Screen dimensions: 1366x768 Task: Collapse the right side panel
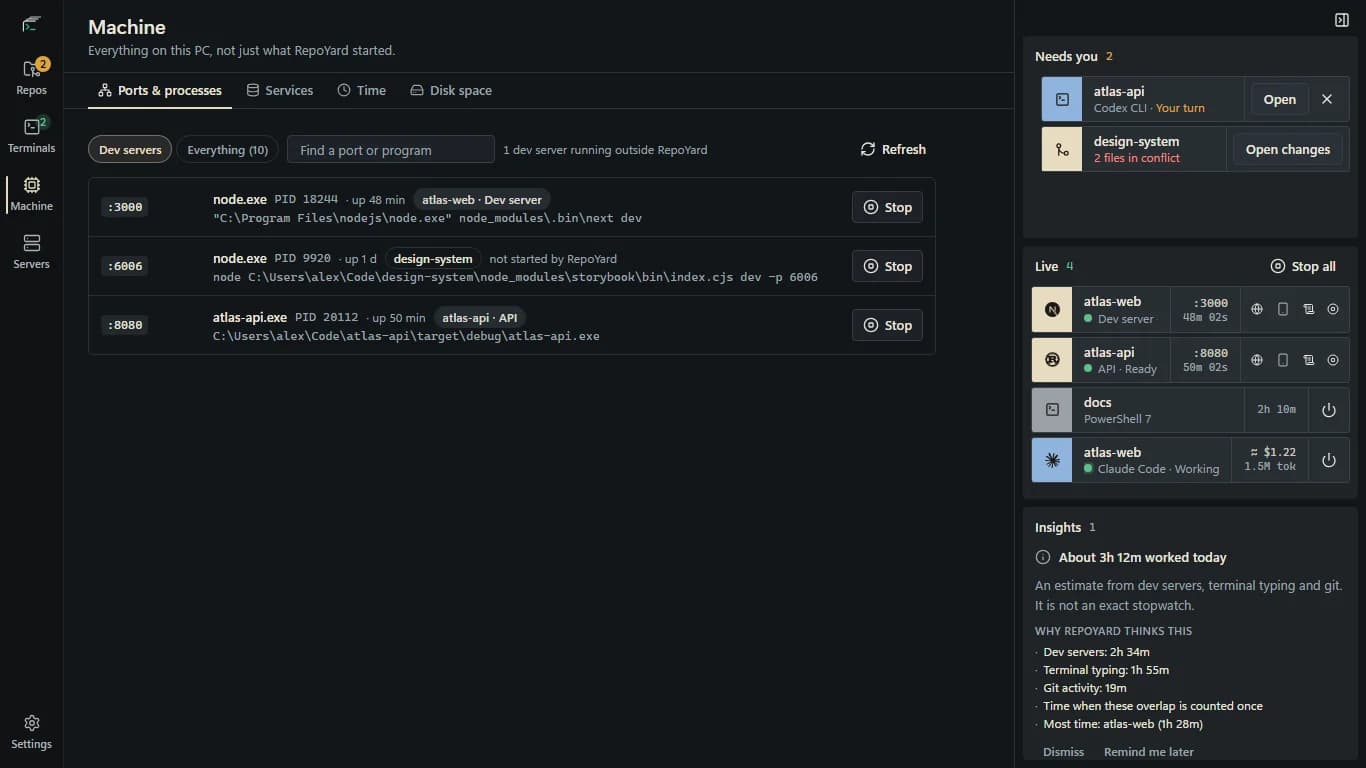pyautogui.click(x=1342, y=20)
